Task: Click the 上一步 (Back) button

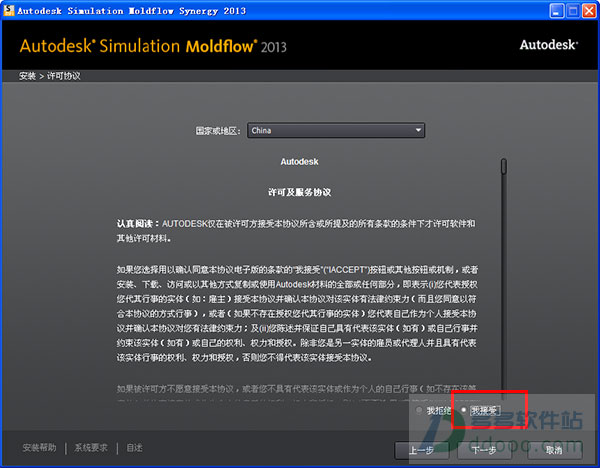Action: click(421, 450)
